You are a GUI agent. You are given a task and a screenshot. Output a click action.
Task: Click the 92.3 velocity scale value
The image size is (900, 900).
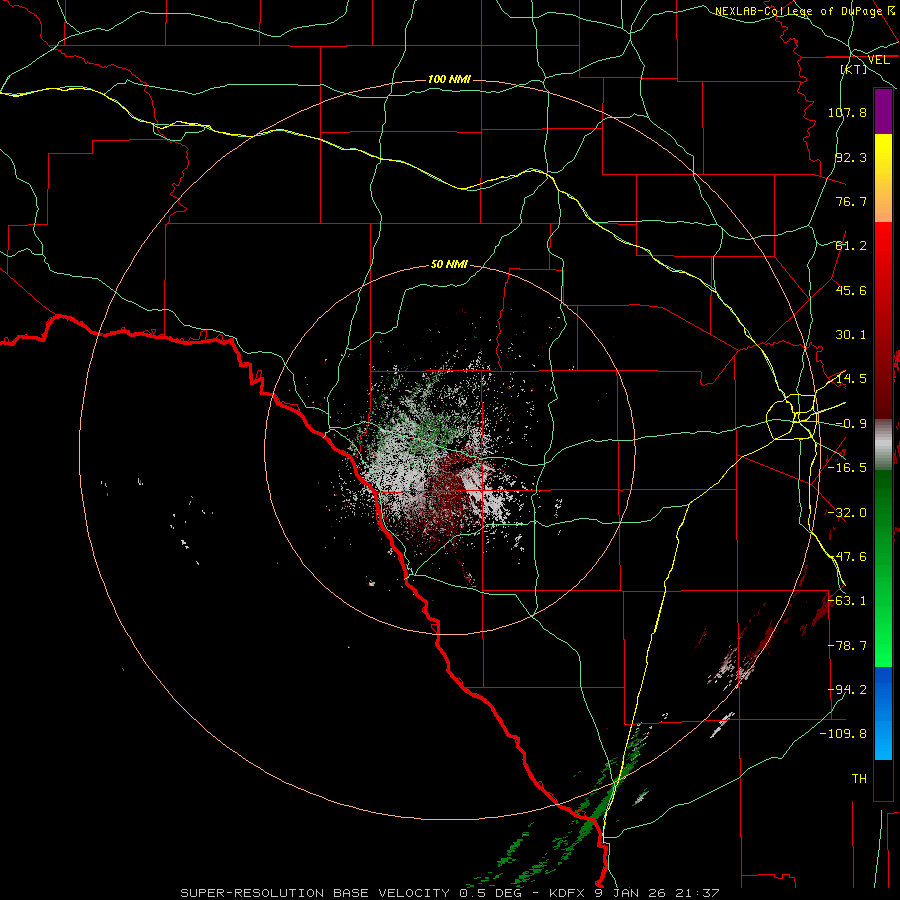click(851, 157)
